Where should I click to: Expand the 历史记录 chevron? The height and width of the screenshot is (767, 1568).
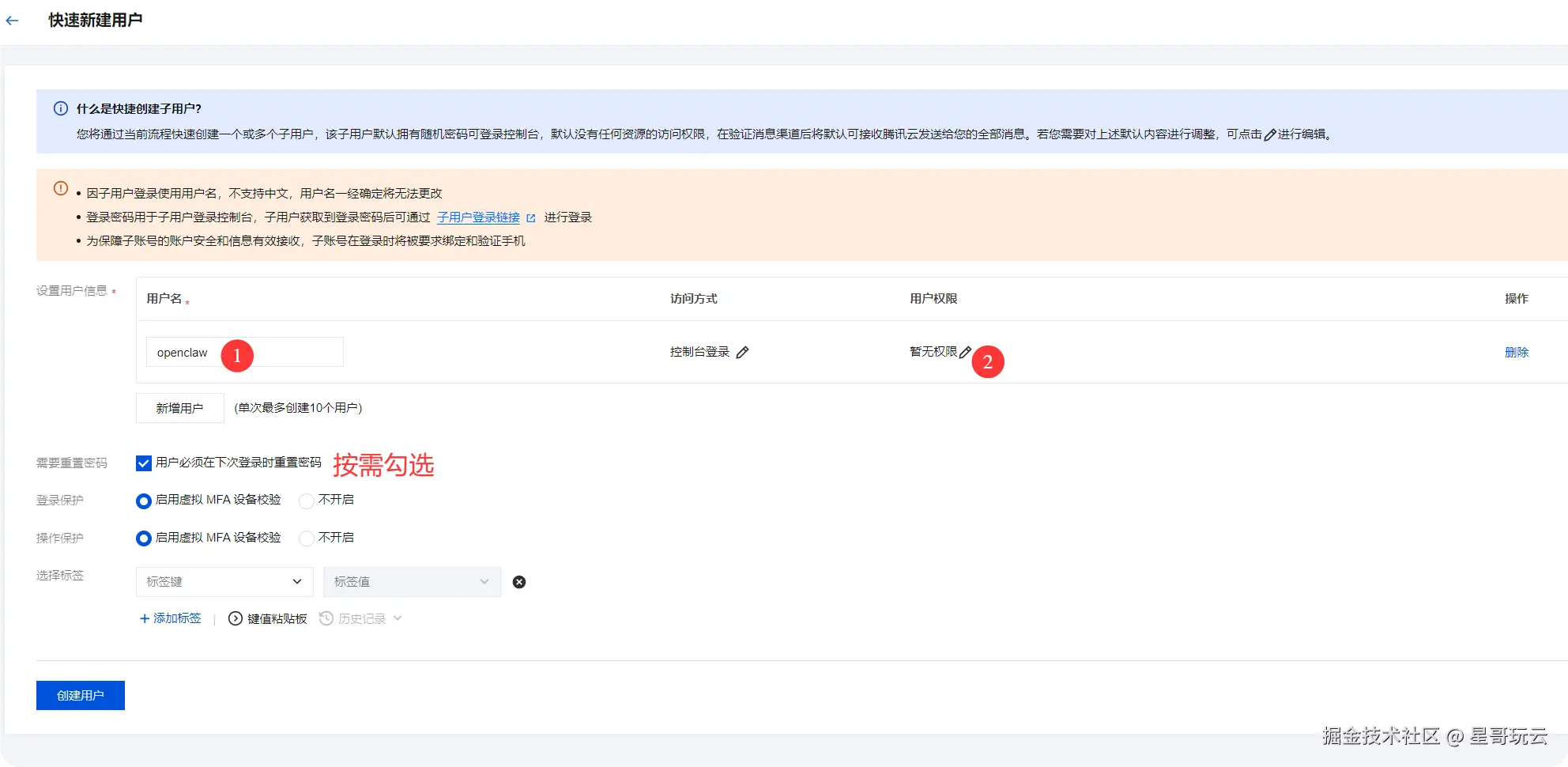(x=398, y=618)
